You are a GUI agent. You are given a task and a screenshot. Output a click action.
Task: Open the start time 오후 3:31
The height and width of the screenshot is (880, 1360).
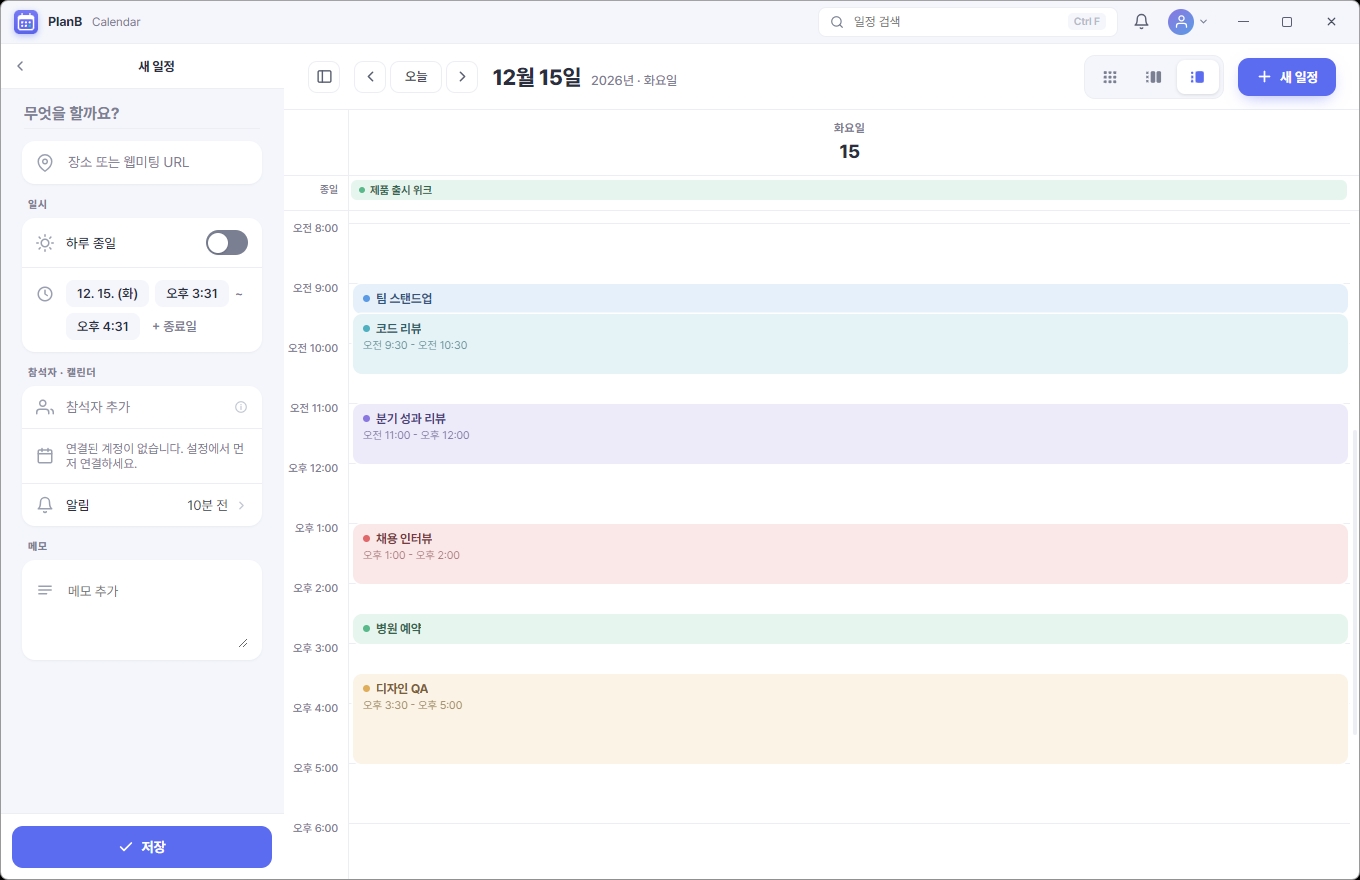click(192, 293)
